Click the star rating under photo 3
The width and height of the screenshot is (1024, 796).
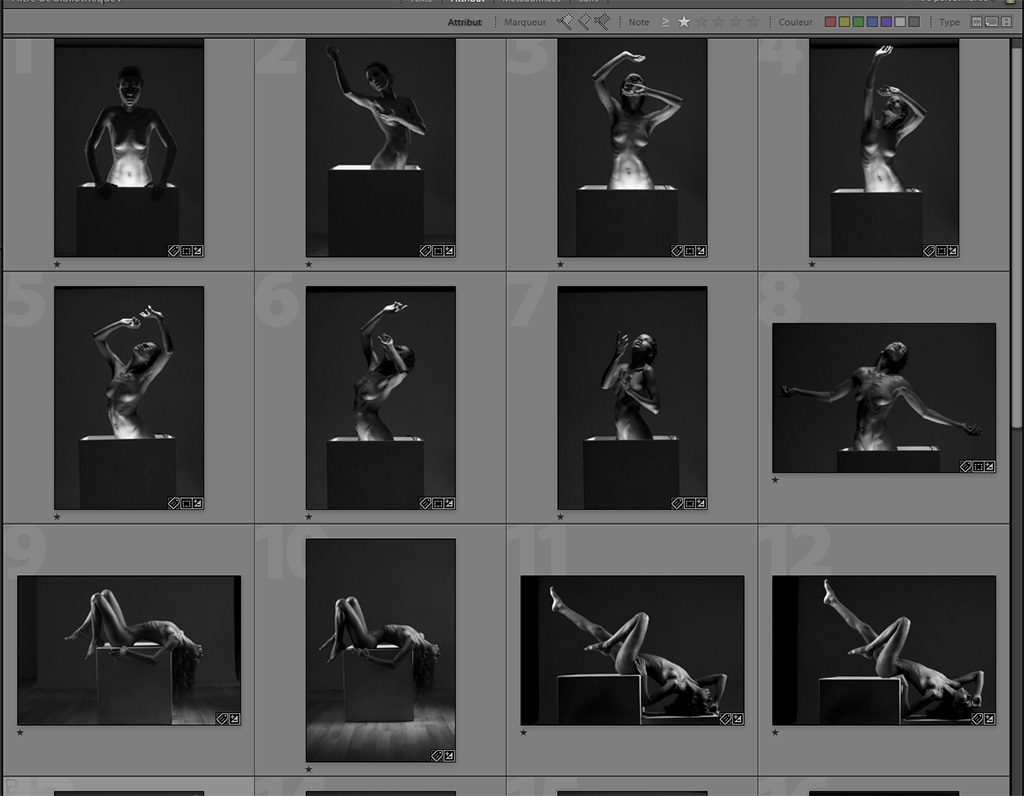(560, 264)
